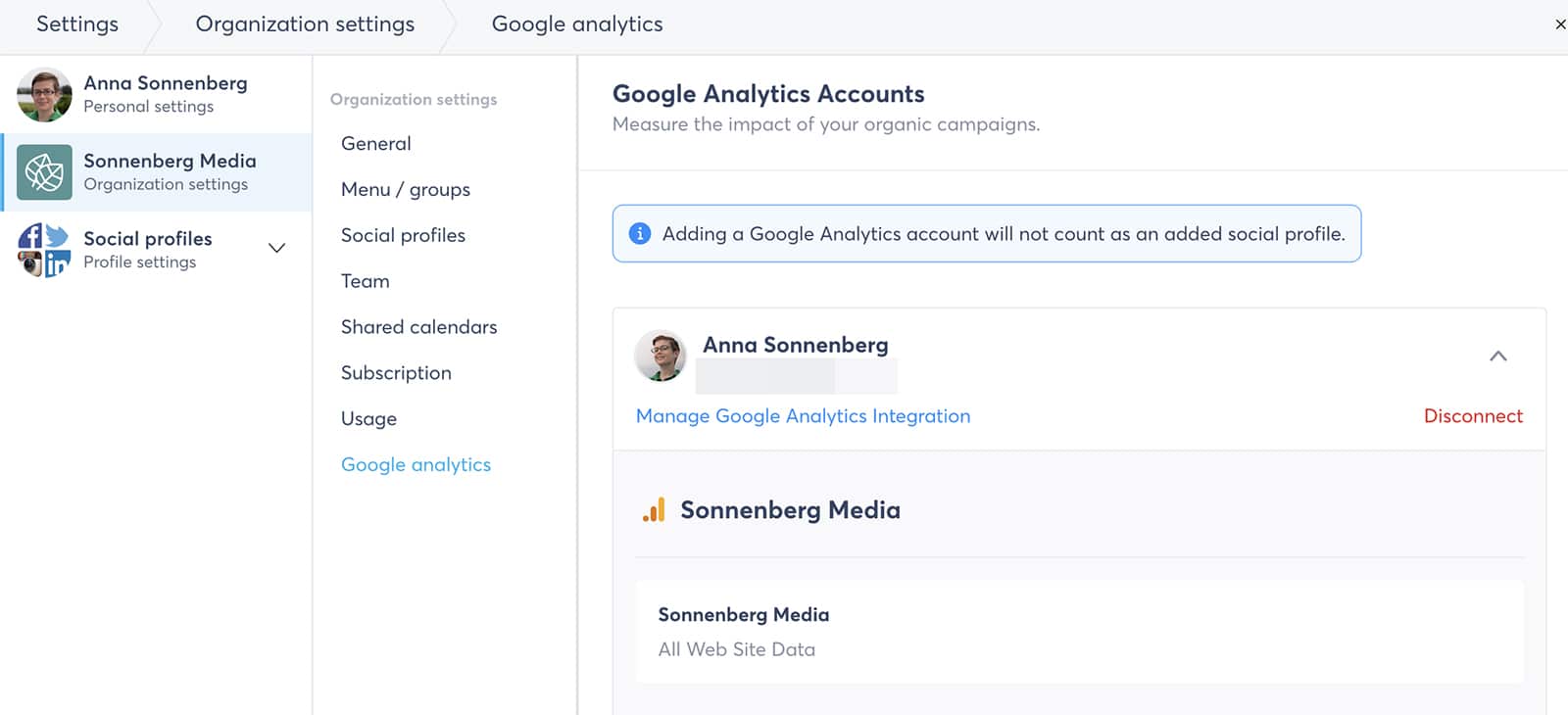This screenshot has height=715, width=1568.
Task: Disconnect the Anna Sonnenberg account
Action: tap(1474, 416)
